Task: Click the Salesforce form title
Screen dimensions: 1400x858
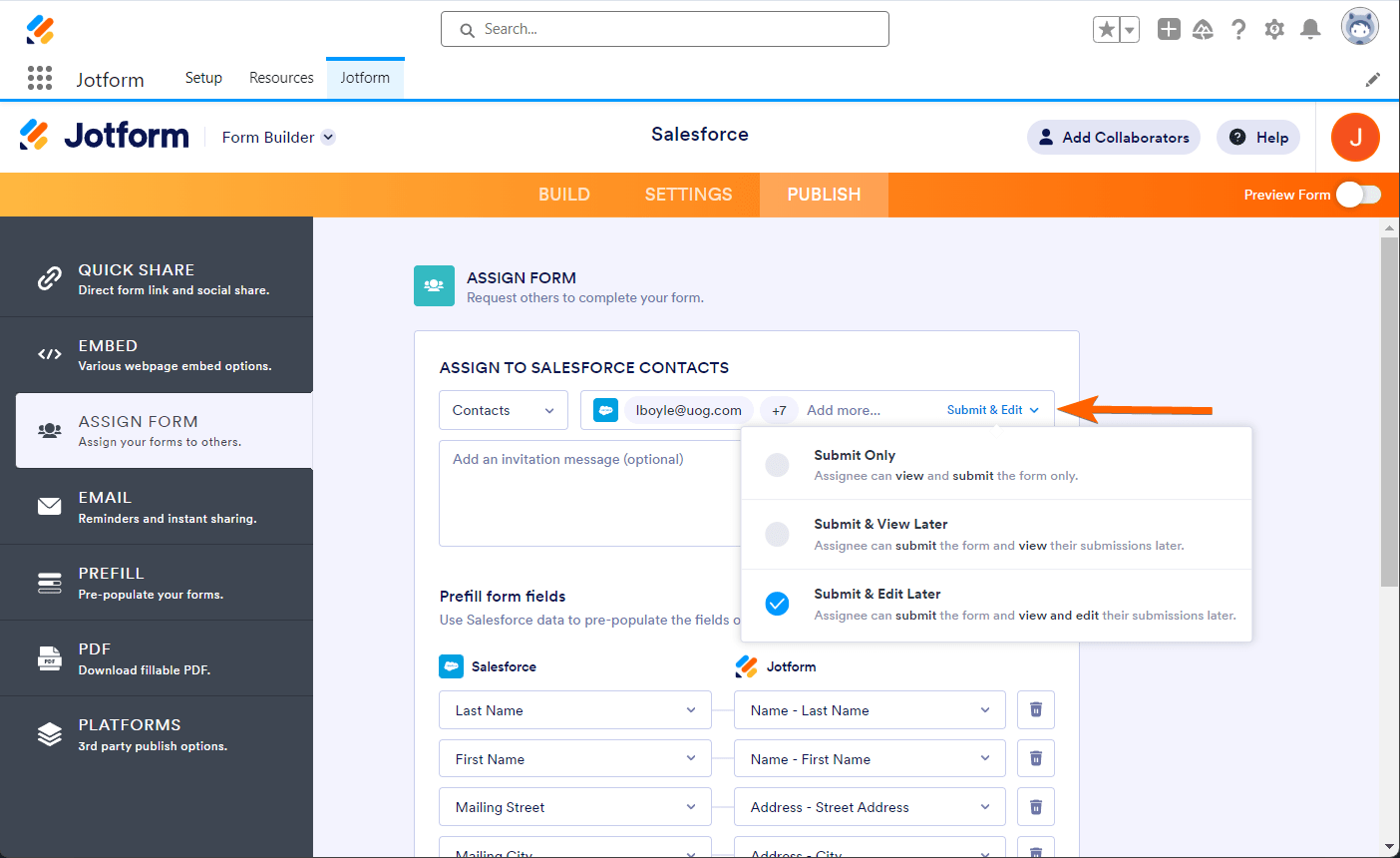Action: click(x=700, y=135)
